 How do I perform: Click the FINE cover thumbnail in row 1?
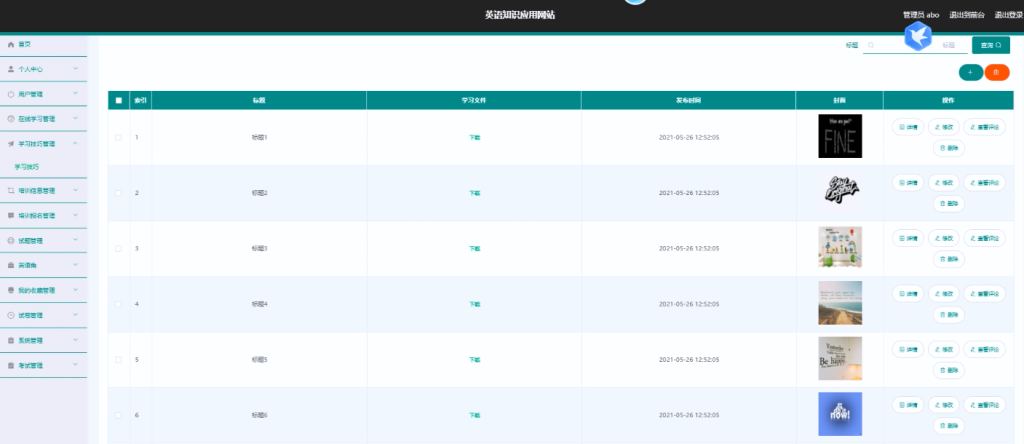[x=840, y=136]
